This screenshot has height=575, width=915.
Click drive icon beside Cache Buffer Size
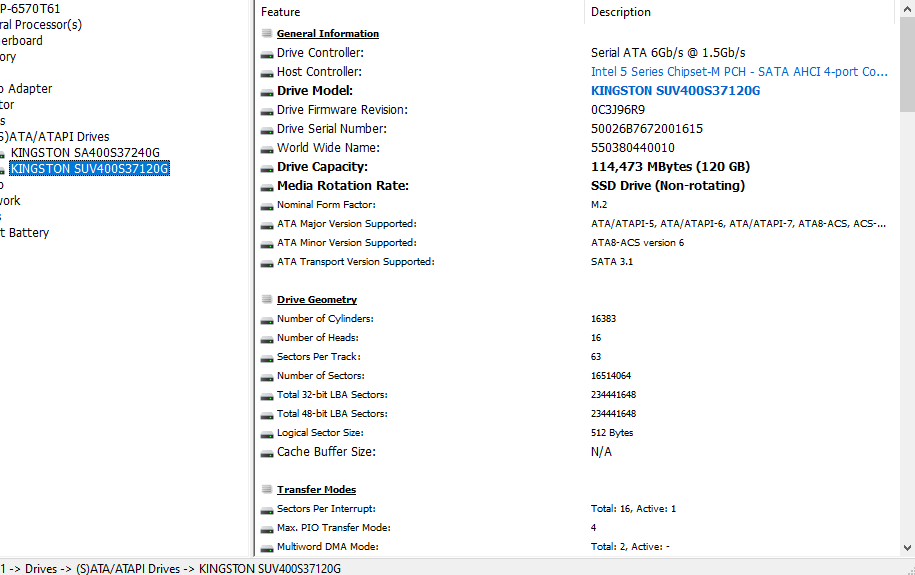point(267,453)
